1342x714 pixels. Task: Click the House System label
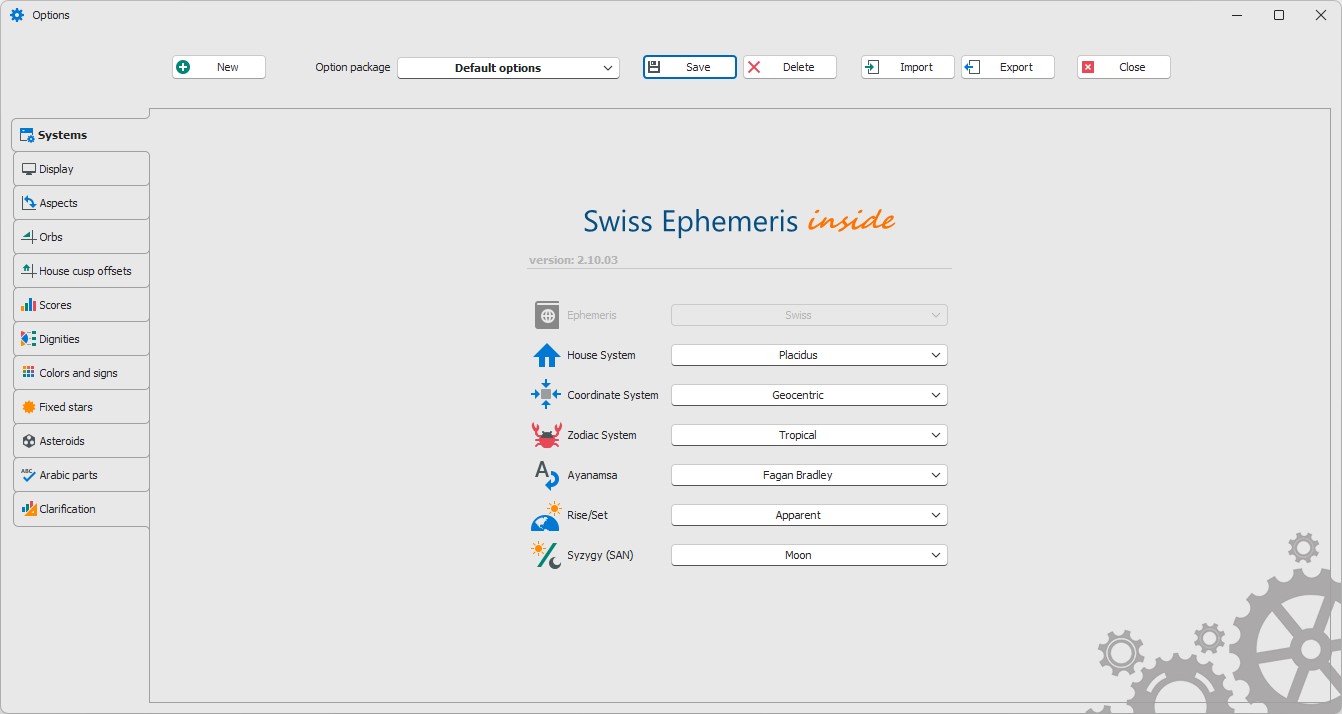coord(601,355)
